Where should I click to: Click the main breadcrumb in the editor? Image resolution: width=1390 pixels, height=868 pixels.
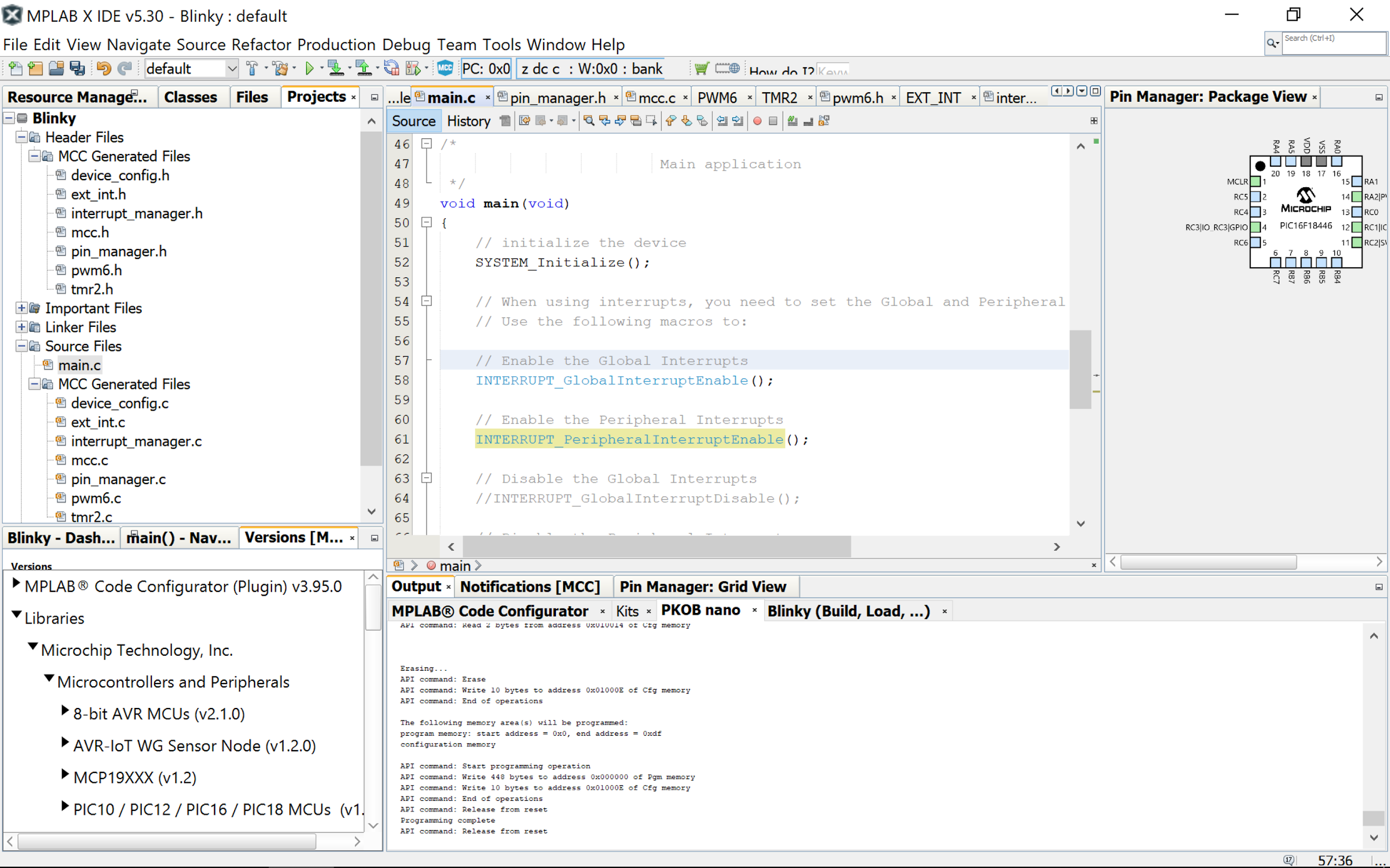455,566
